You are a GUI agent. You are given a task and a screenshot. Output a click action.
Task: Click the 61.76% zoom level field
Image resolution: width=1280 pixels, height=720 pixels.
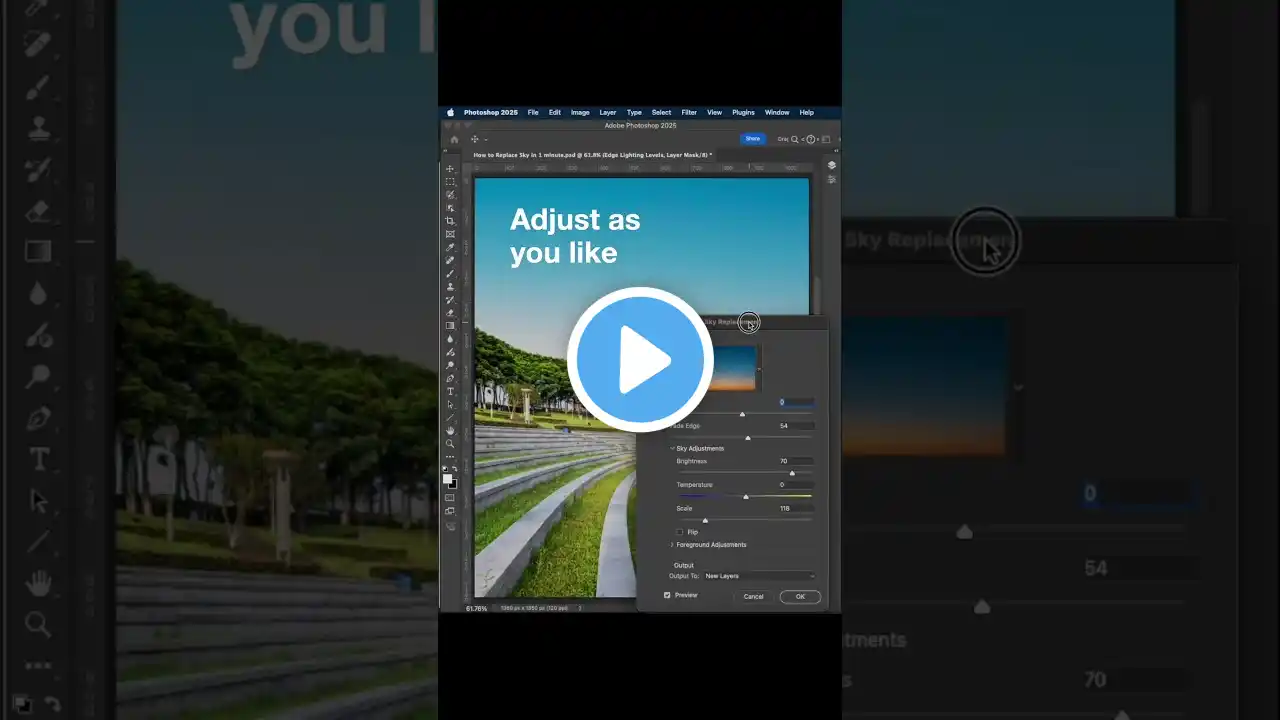[x=477, y=608]
